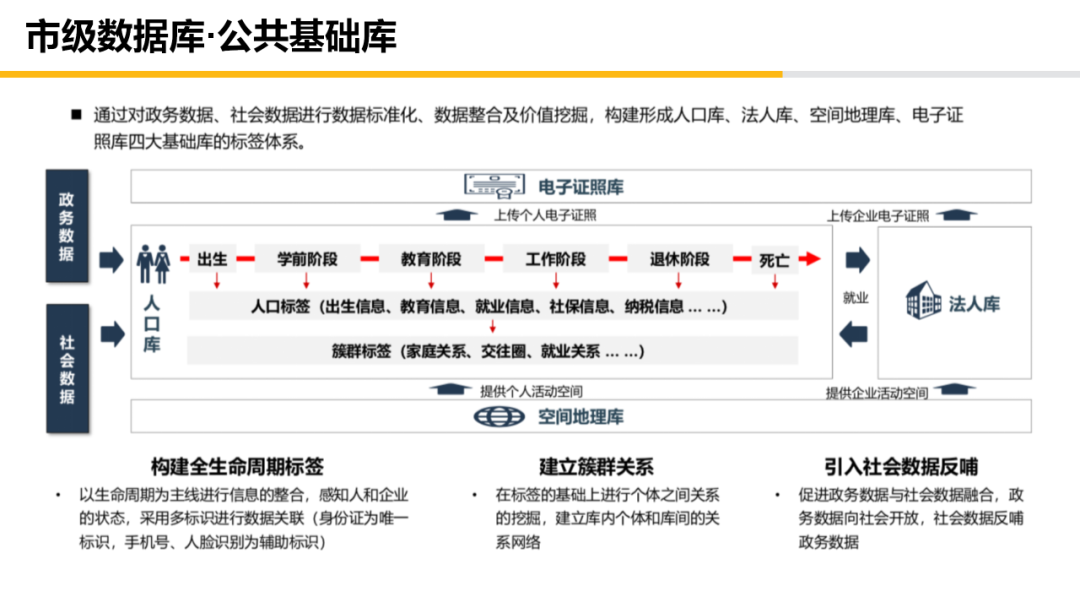Screen dimensions: 1080x608
Task: Click the small red arrow below 教育阶段
Action: click(431, 280)
